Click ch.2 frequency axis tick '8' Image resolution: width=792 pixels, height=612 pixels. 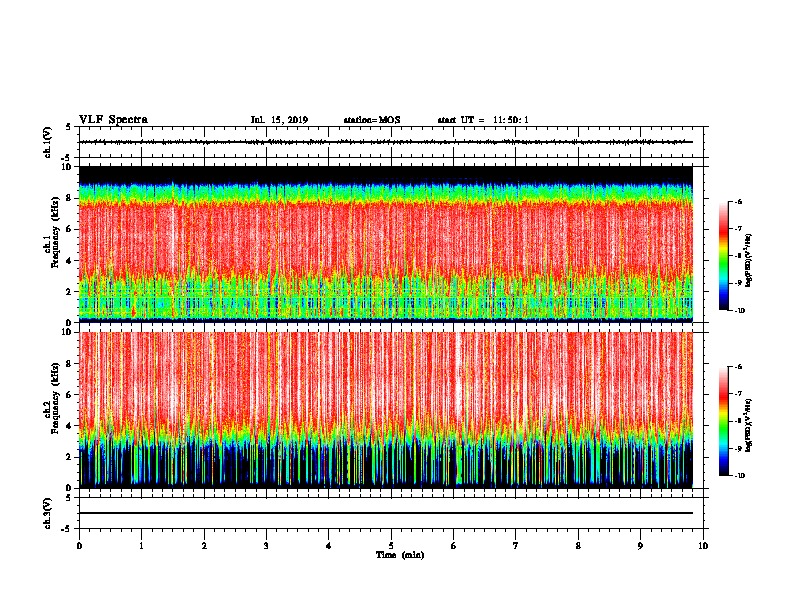point(69,364)
